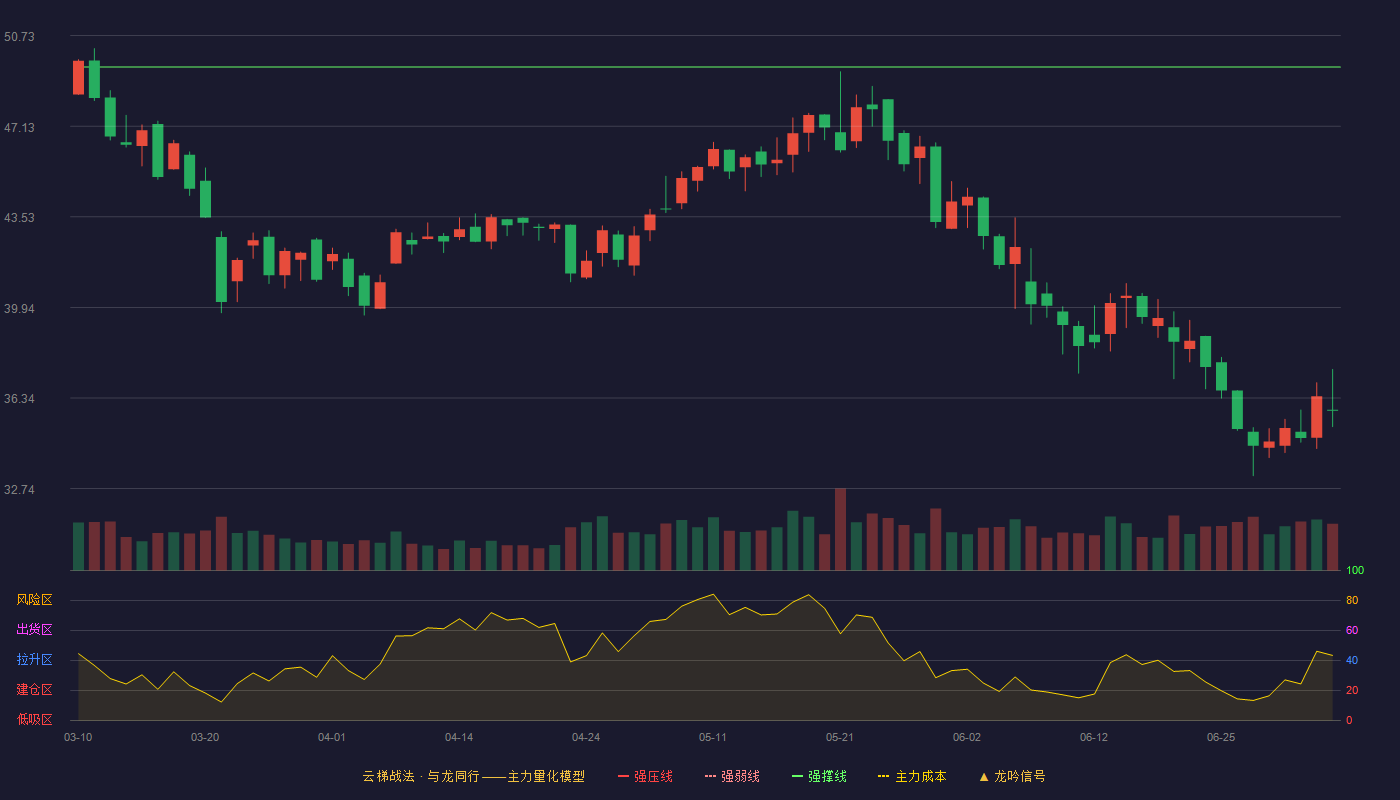Select the 出货区 zone label
The width and height of the screenshot is (1400, 800).
(x=34, y=630)
